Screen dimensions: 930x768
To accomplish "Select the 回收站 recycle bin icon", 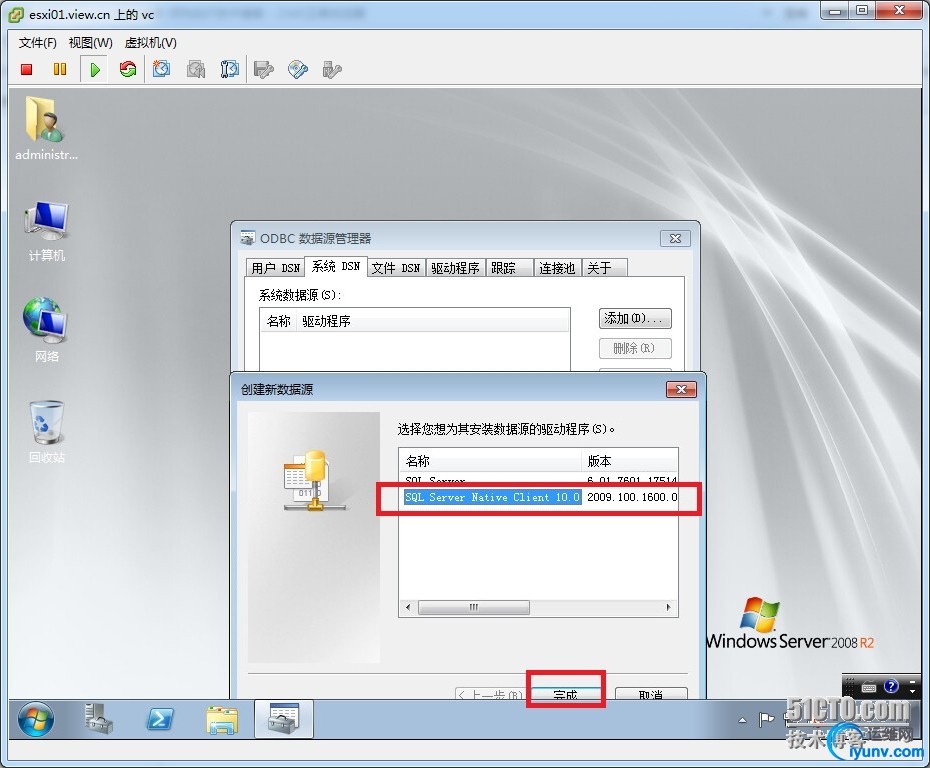I will click(x=46, y=432).
